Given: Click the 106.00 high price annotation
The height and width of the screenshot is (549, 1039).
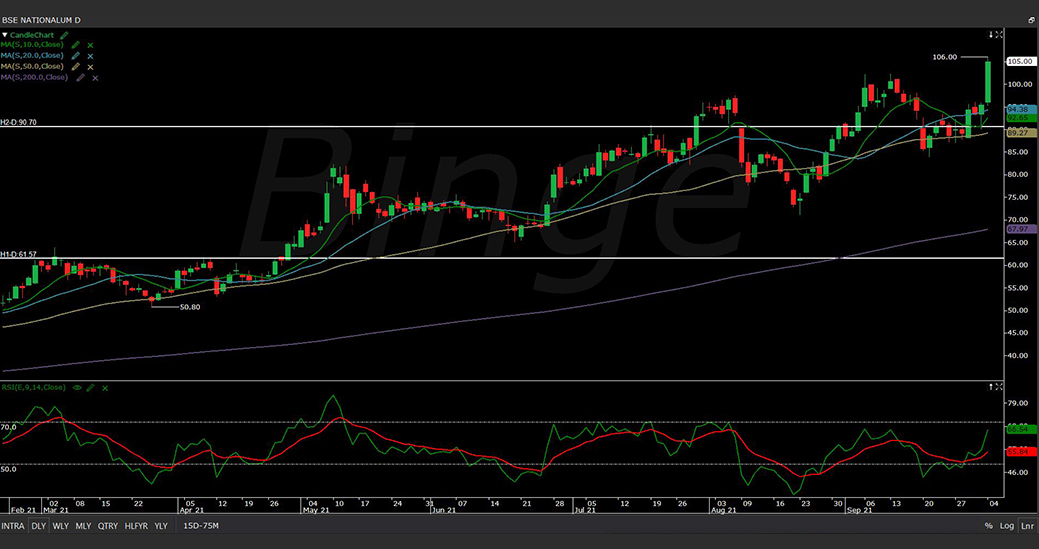Looking at the screenshot, I should (944, 57).
